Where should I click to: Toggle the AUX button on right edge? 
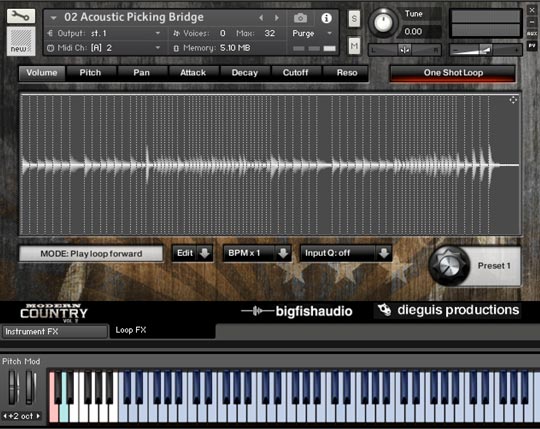tap(532, 33)
